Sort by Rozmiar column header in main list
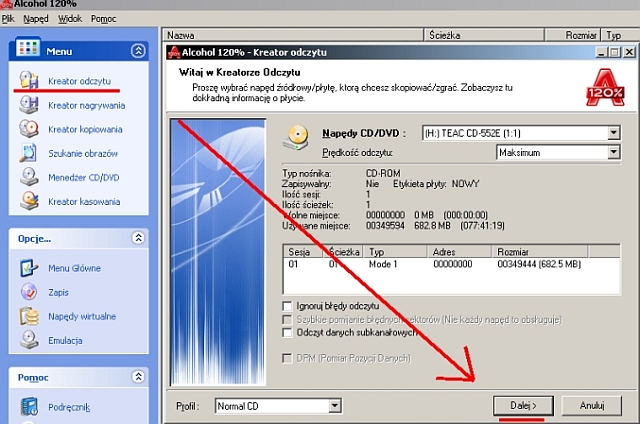 572,35
